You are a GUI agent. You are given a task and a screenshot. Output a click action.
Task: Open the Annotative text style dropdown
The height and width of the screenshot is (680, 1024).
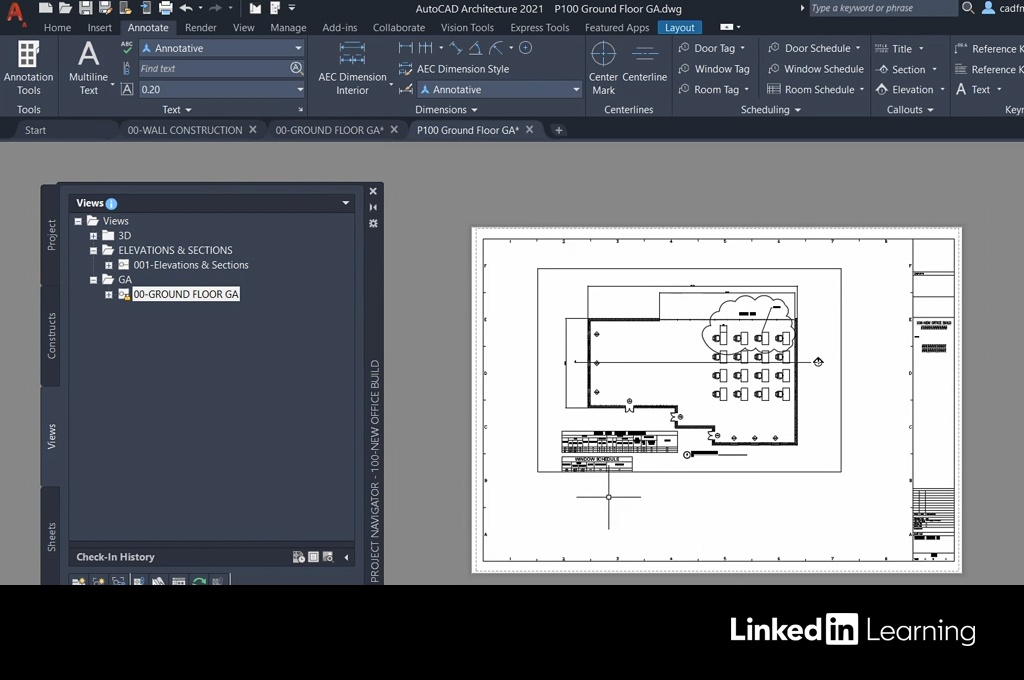298,48
